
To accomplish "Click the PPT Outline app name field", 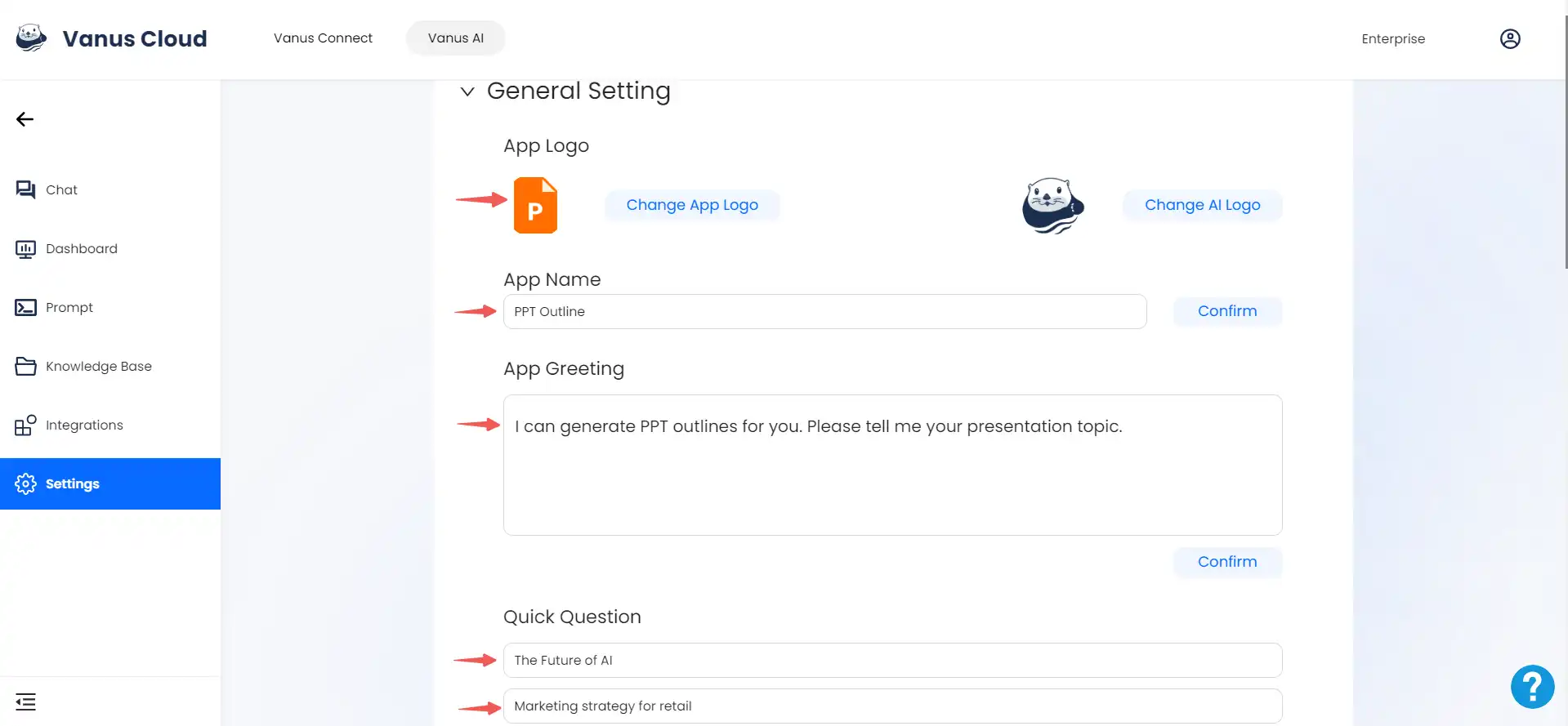I will point(824,311).
